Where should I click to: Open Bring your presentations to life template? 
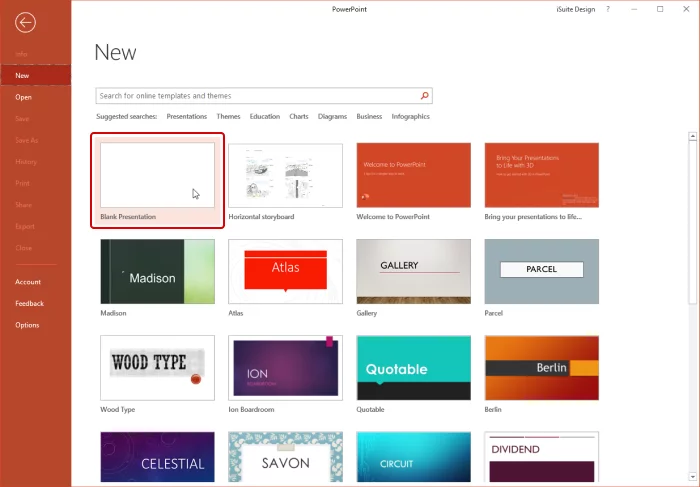[542, 175]
